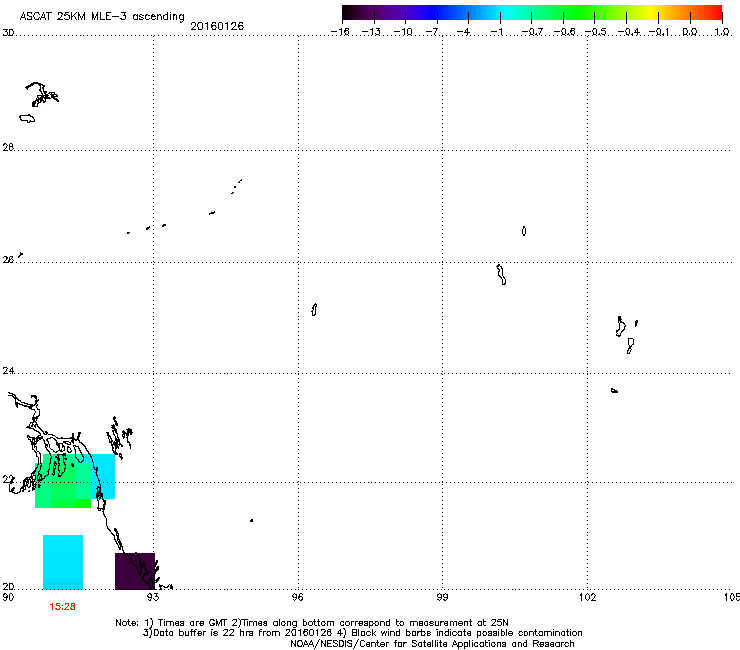Click the -13 color bar label
740x650 pixels.
371,32
